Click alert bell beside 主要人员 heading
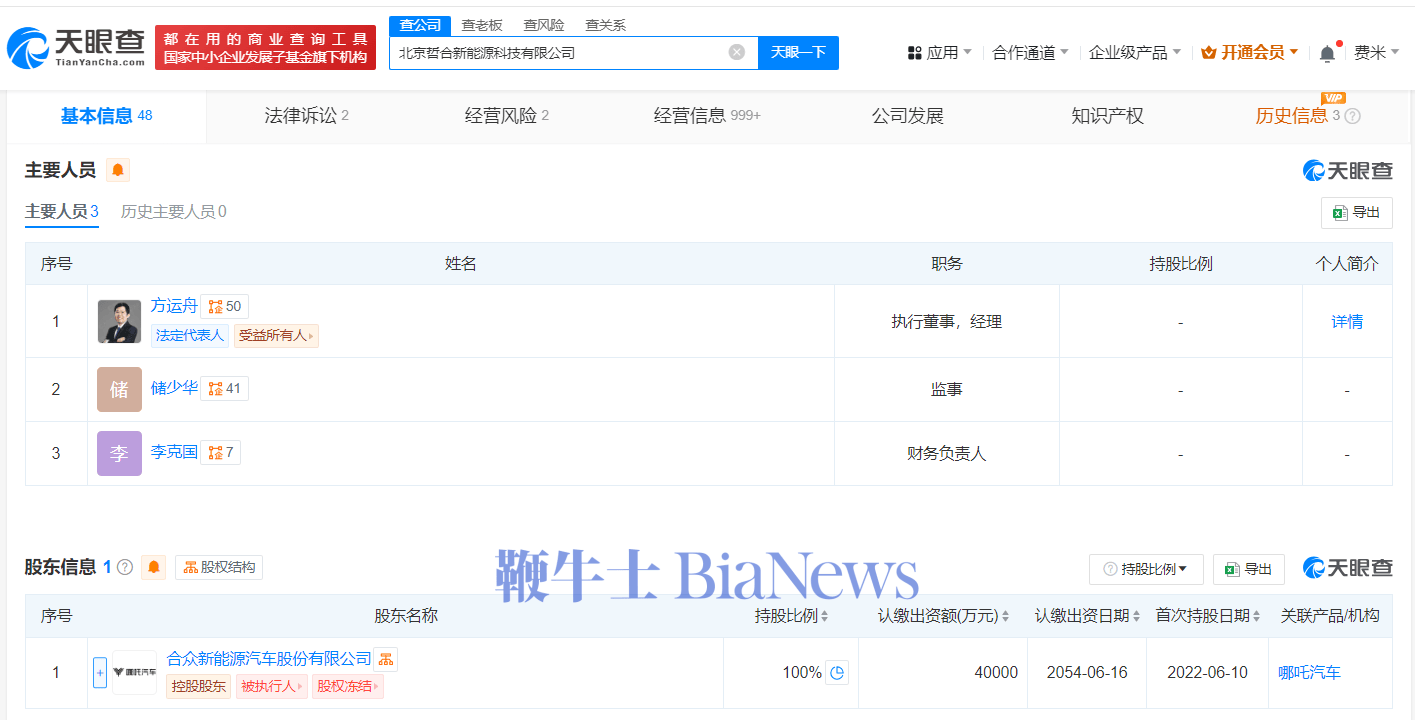The image size is (1415, 720). pos(118,170)
